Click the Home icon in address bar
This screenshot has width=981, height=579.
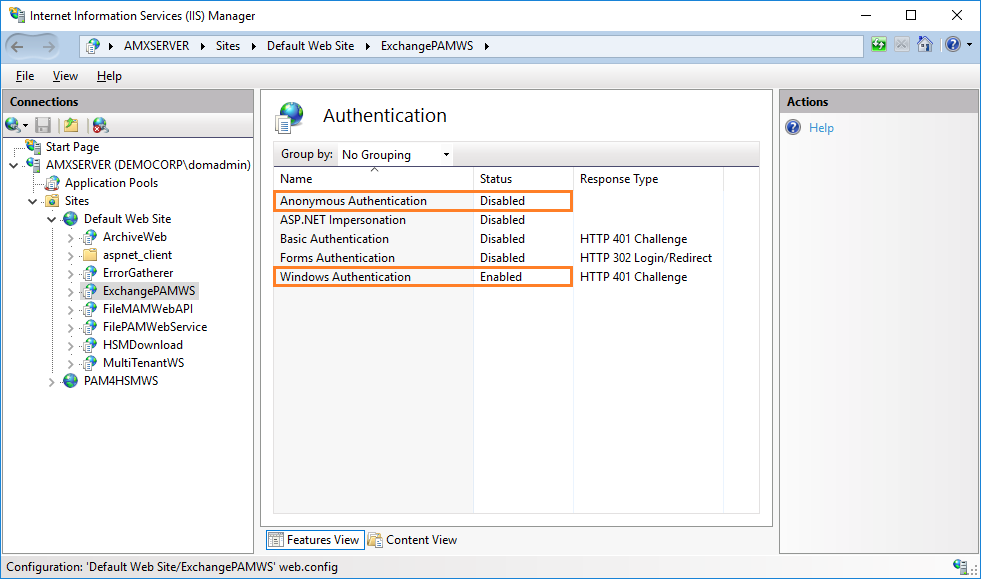(925, 45)
